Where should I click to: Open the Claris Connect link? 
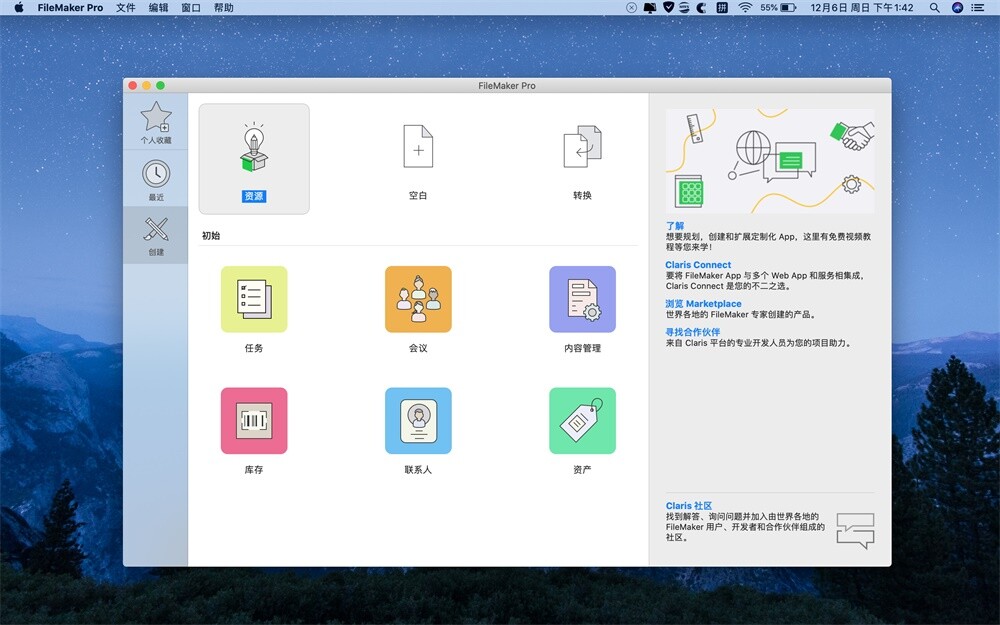pyautogui.click(x=698, y=265)
